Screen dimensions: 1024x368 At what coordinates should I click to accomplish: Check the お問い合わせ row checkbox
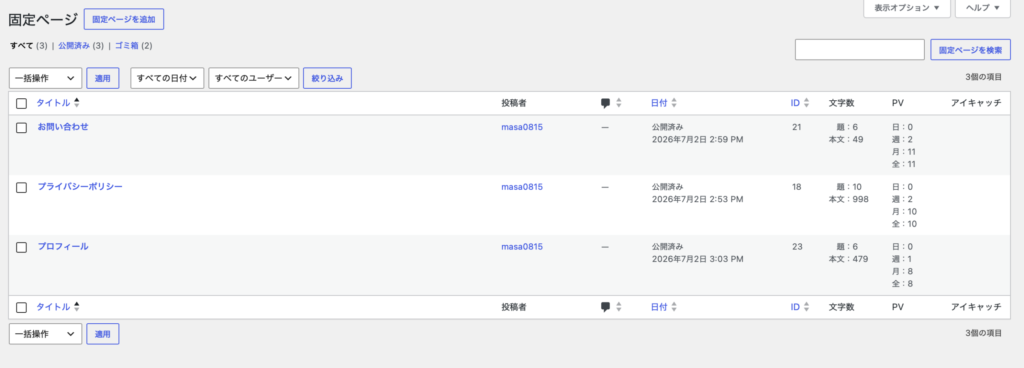pos(22,128)
